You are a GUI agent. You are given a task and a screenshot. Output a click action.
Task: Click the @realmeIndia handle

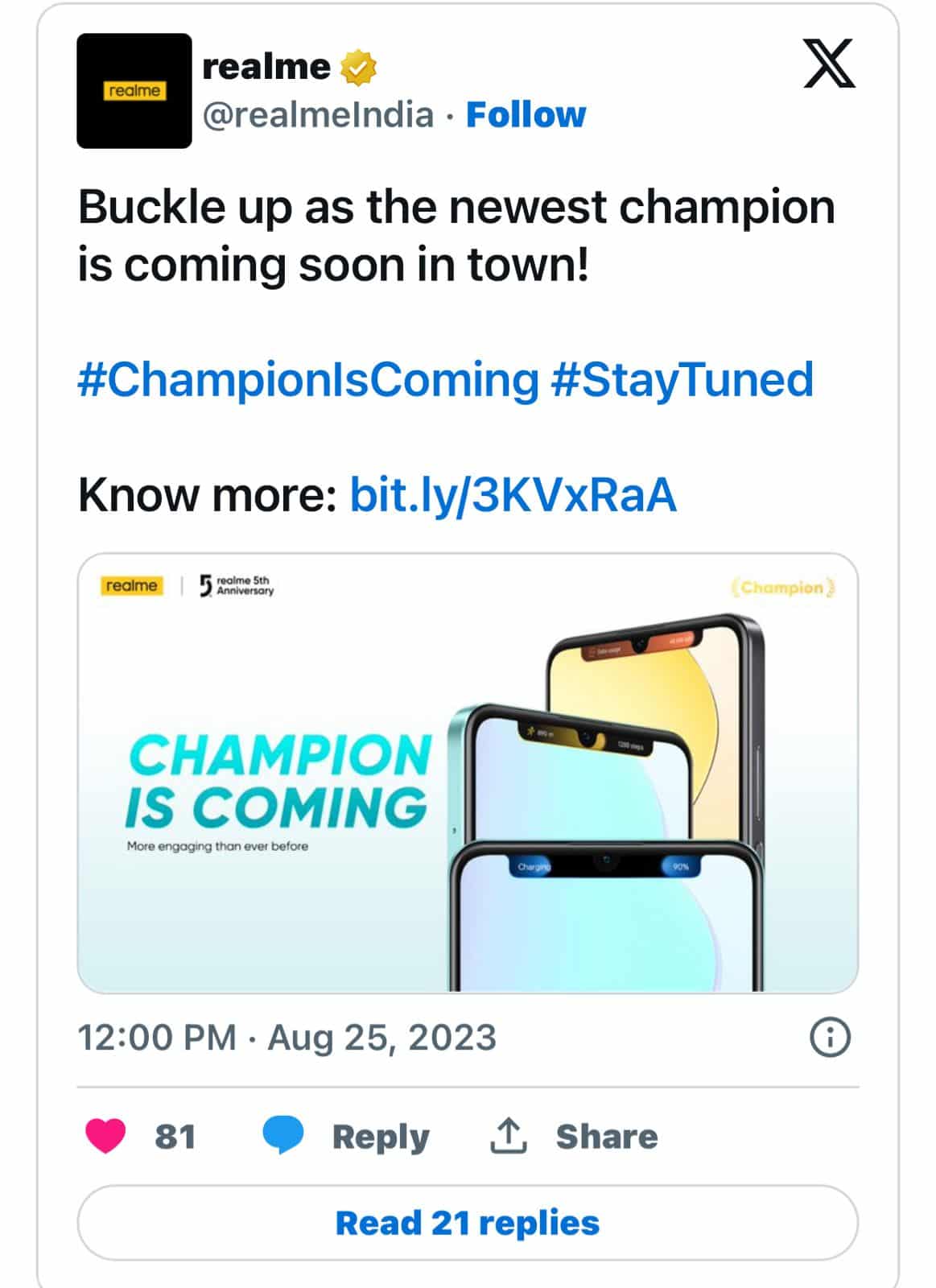coord(318,115)
